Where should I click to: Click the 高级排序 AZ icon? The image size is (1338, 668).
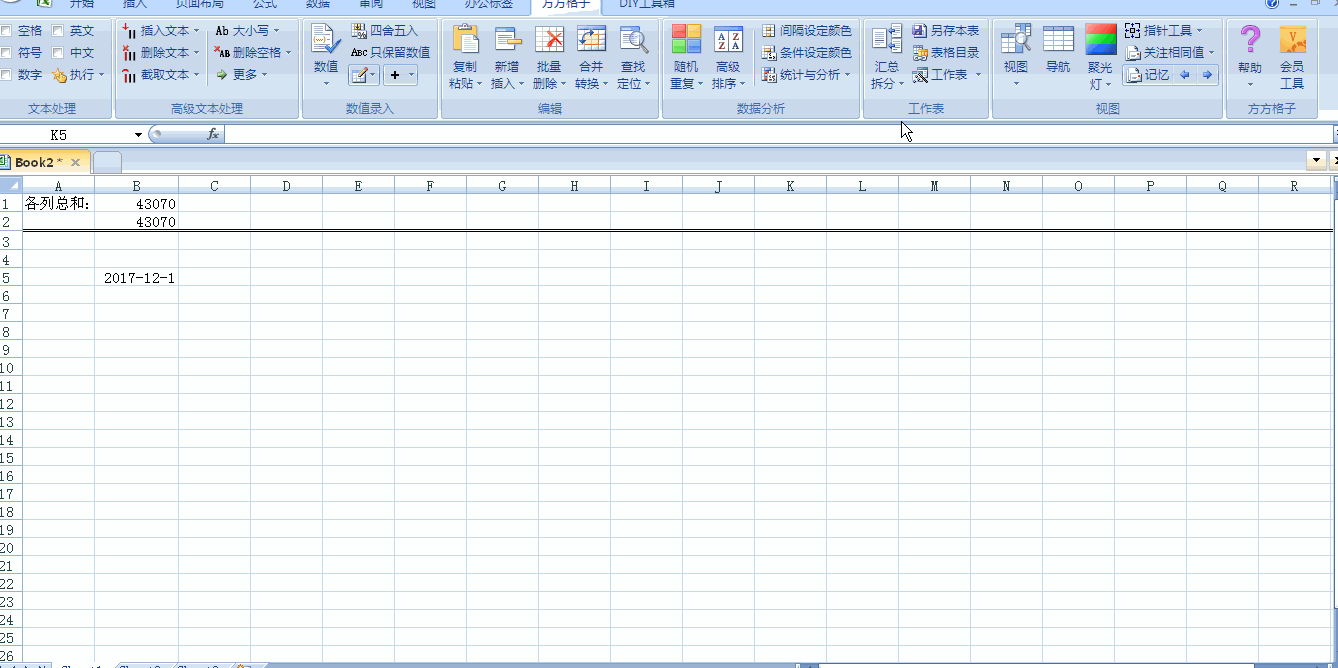[x=728, y=40]
